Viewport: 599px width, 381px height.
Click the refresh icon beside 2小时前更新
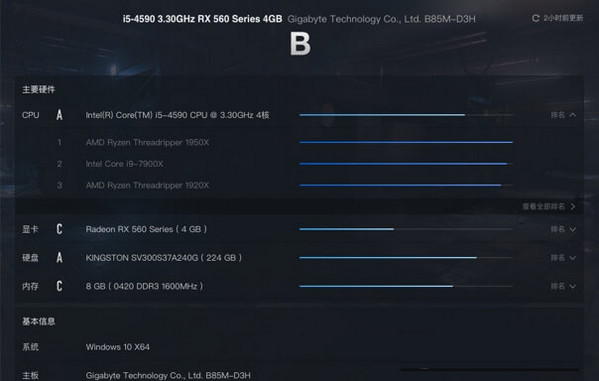(536, 18)
